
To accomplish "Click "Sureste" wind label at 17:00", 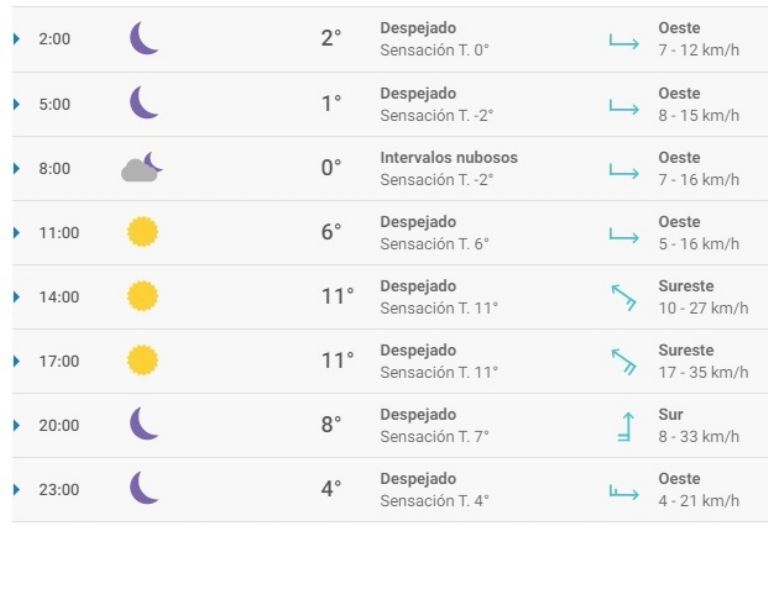I will click(686, 351).
